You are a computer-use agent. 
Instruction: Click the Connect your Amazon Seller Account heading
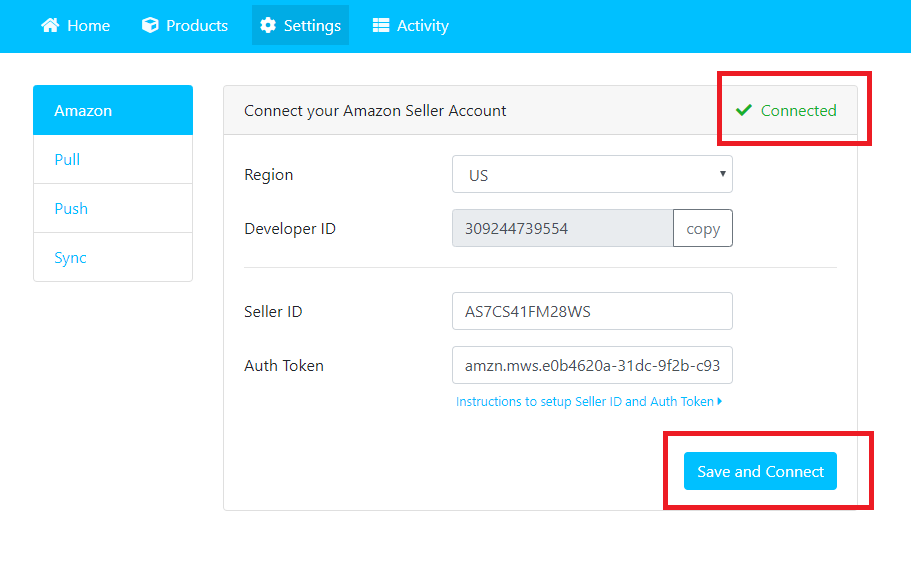pos(375,111)
